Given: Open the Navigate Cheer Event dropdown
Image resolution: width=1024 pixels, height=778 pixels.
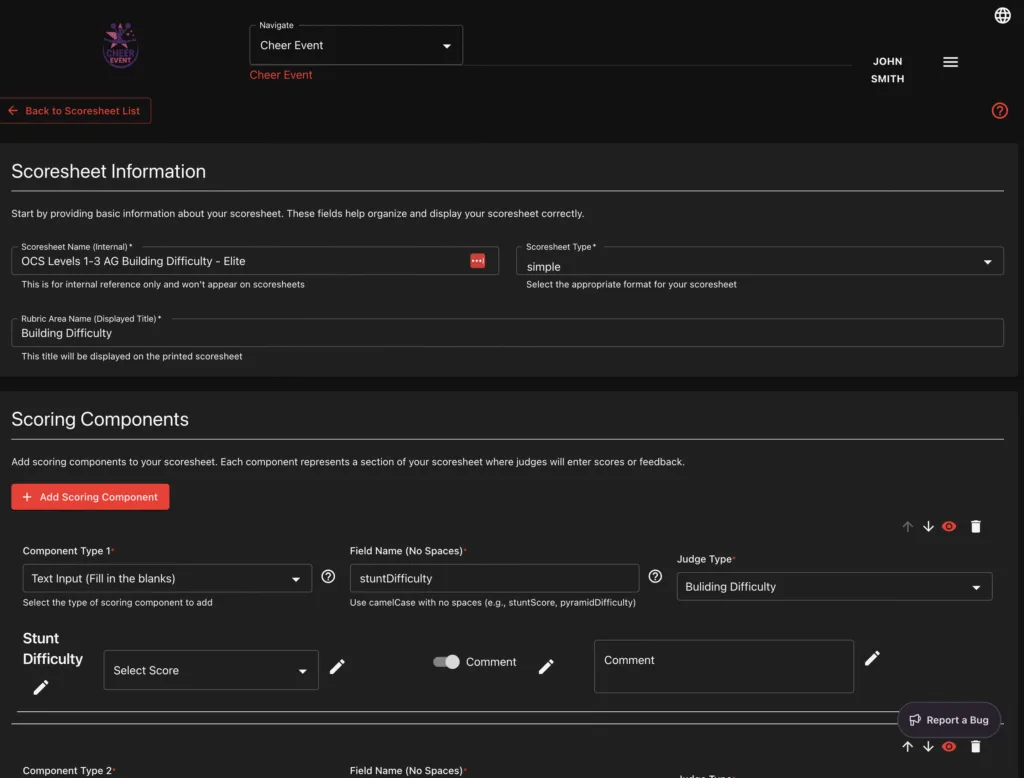Looking at the screenshot, I should tap(356, 46).
